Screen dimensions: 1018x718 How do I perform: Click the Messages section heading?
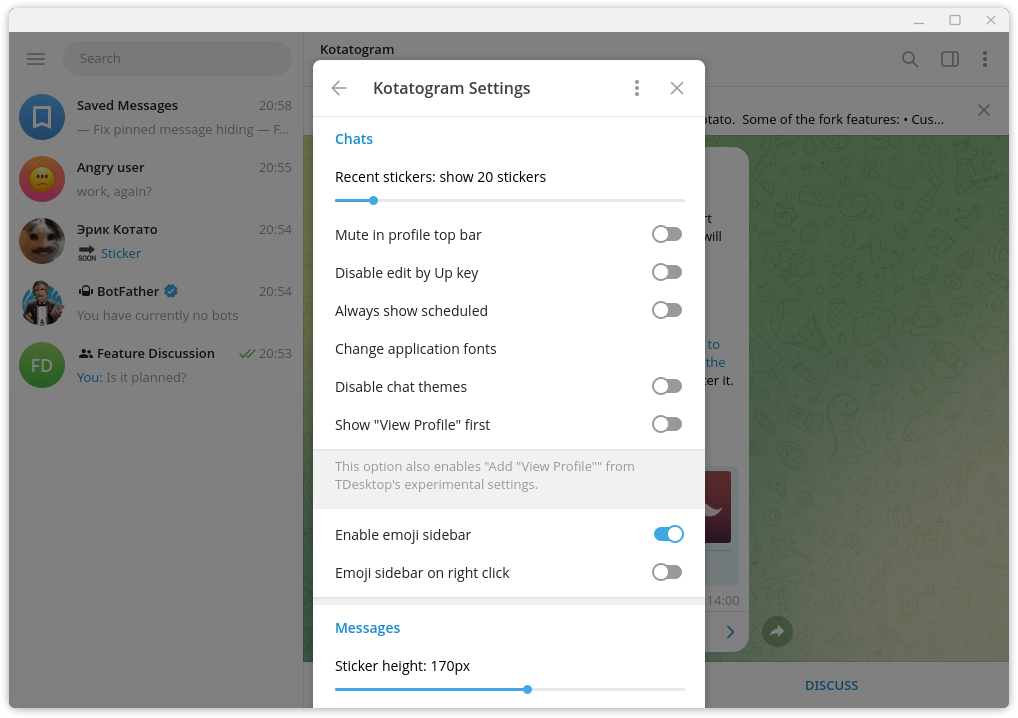click(x=367, y=628)
